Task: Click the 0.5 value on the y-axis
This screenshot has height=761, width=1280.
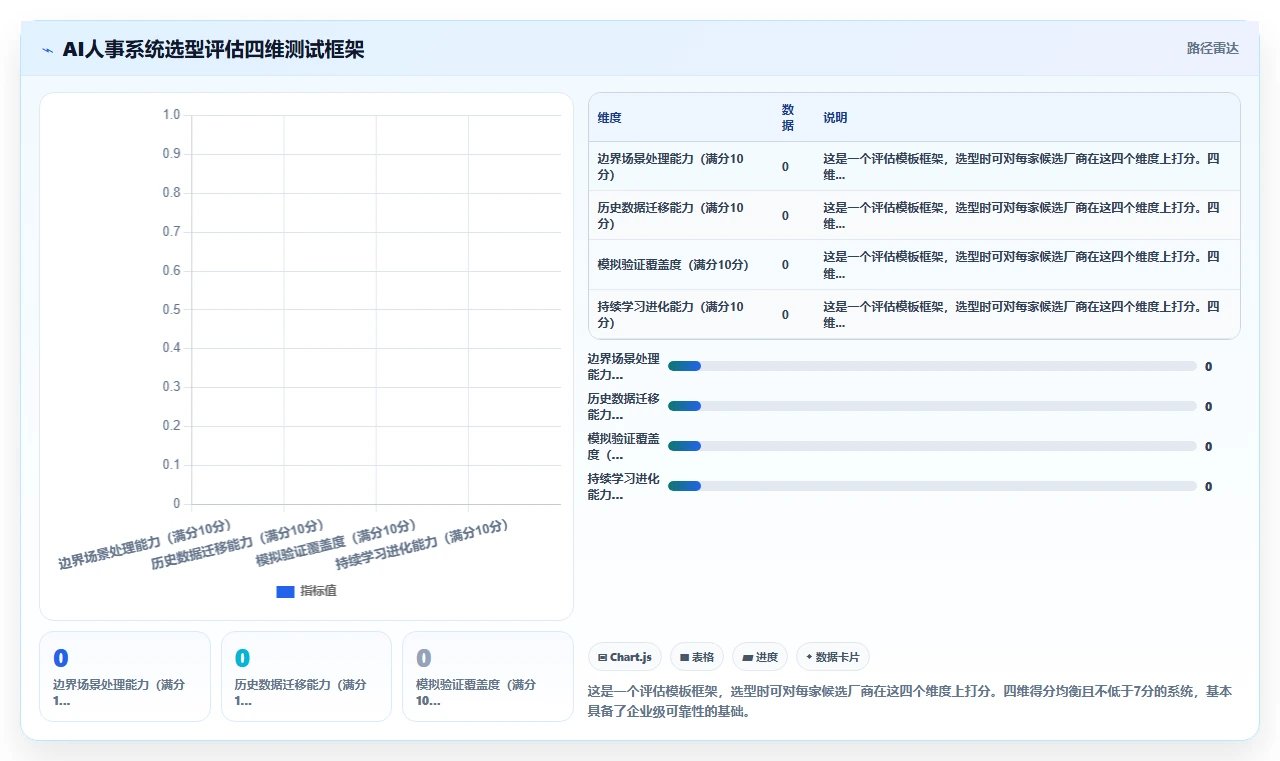Action: point(171,309)
